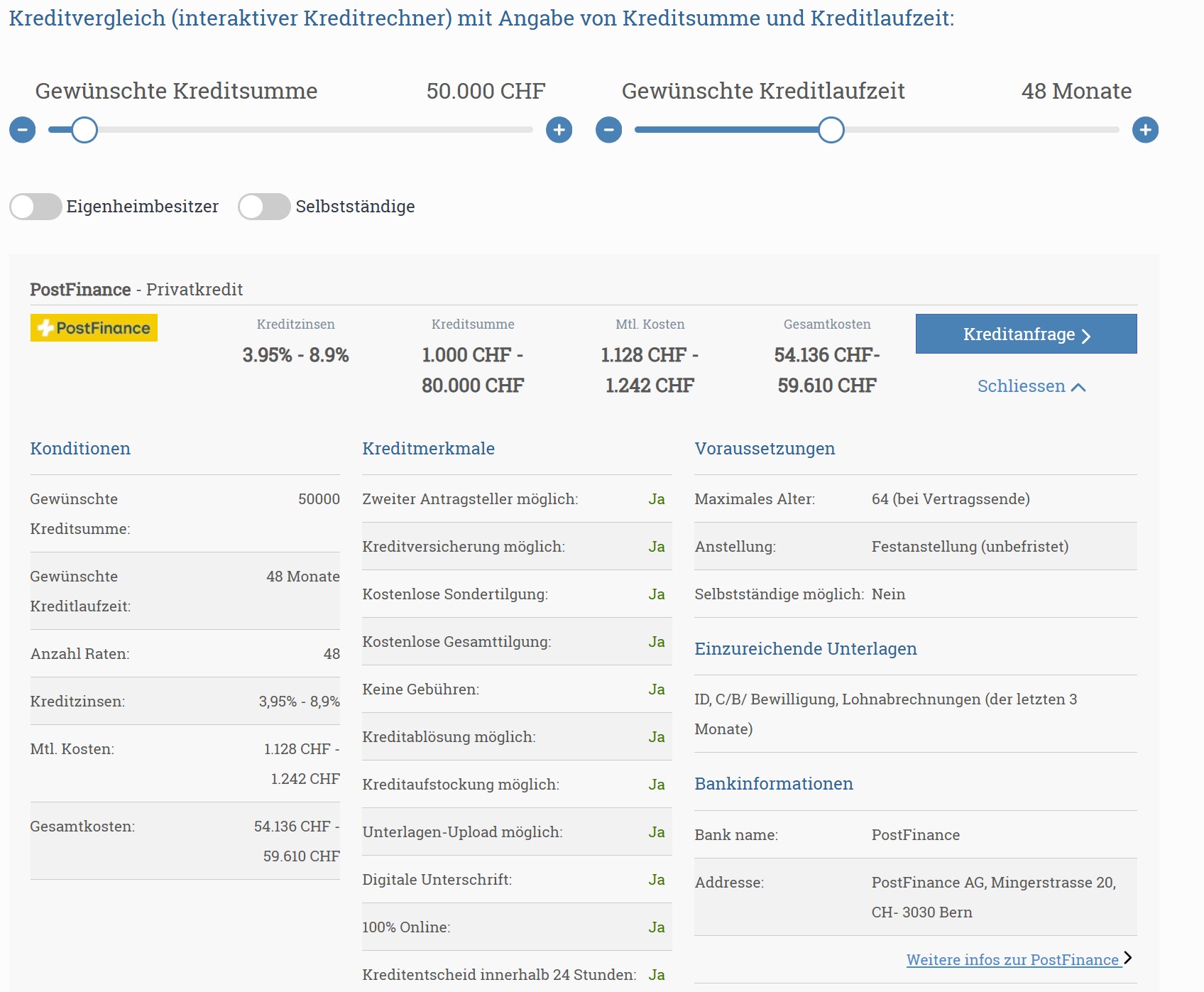Collapse details via Schliessen
The height and width of the screenshot is (992, 1204).
(1021, 386)
